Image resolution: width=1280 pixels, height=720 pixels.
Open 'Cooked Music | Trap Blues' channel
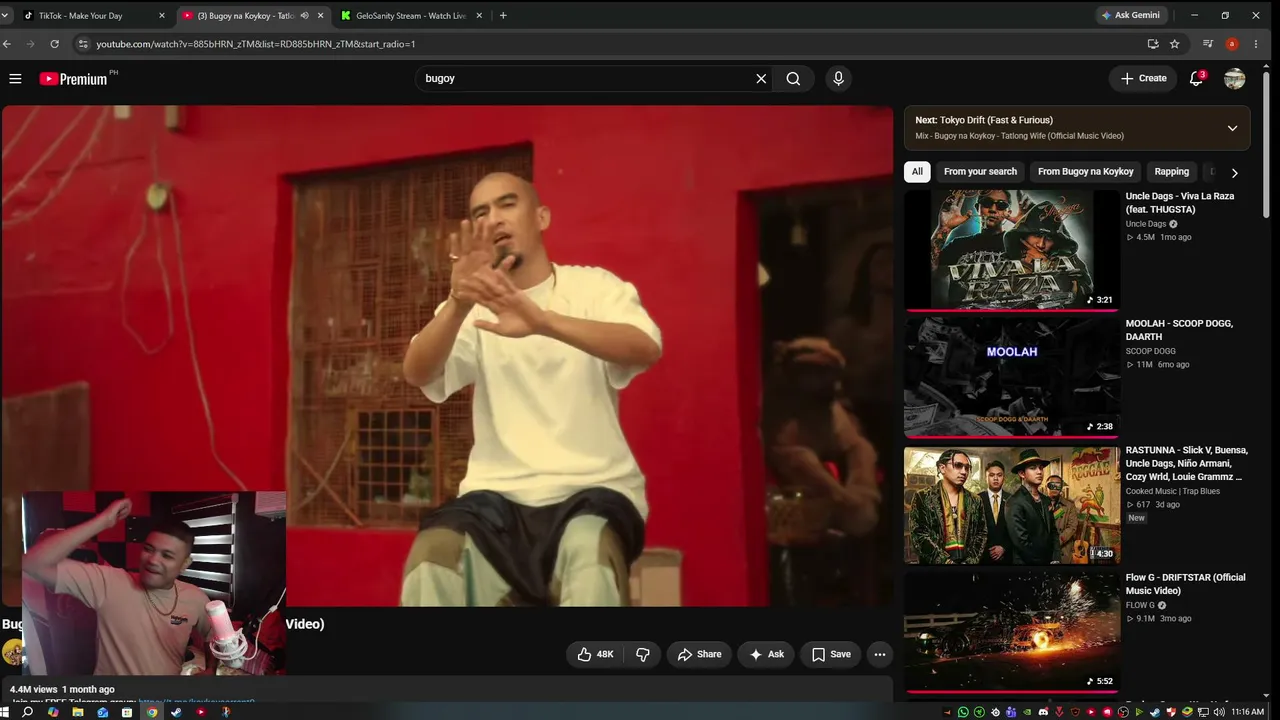[x=1173, y=491]
